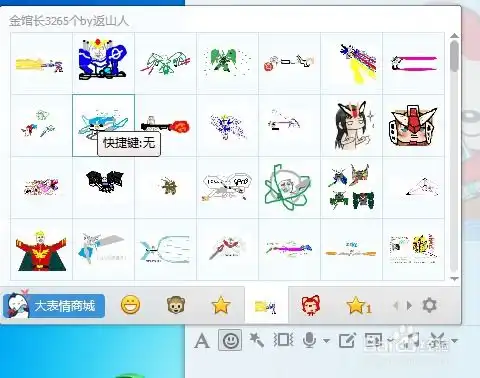Toggle the emoji smiley button in chat toolbar
The image size is (480, 378).
coord(230,340)
